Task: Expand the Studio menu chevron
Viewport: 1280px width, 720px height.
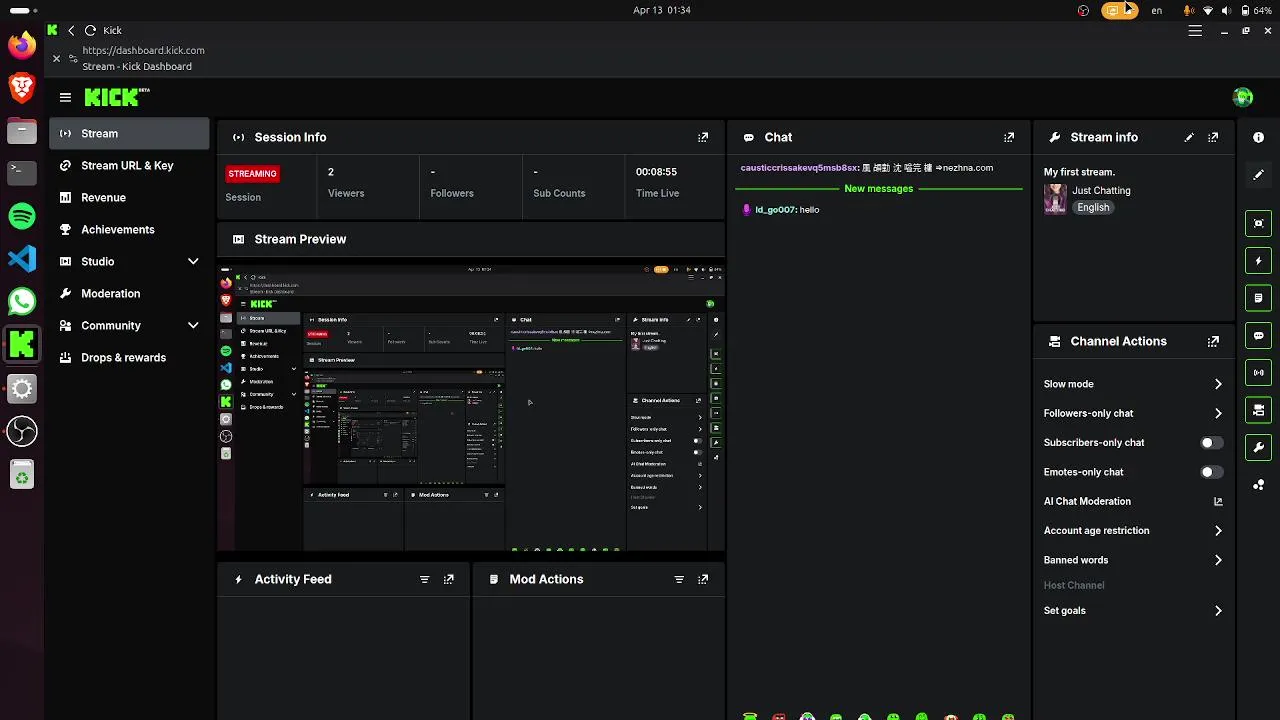Action: pyautogui.click(x=193, y=261)
